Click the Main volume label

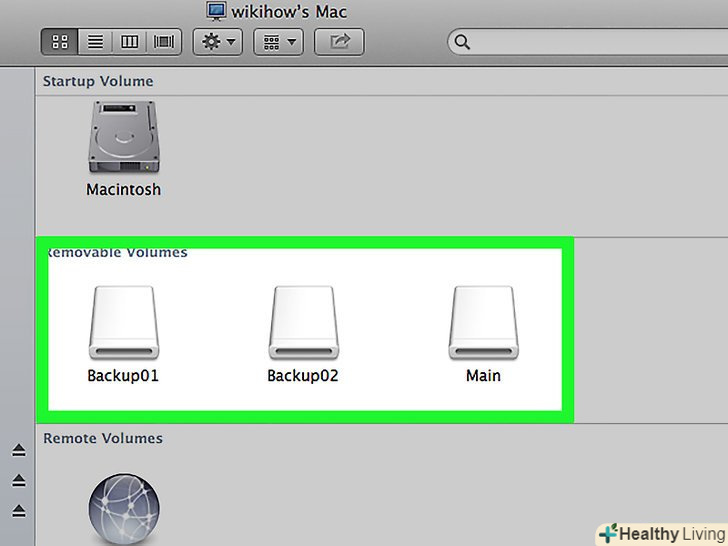483,375
